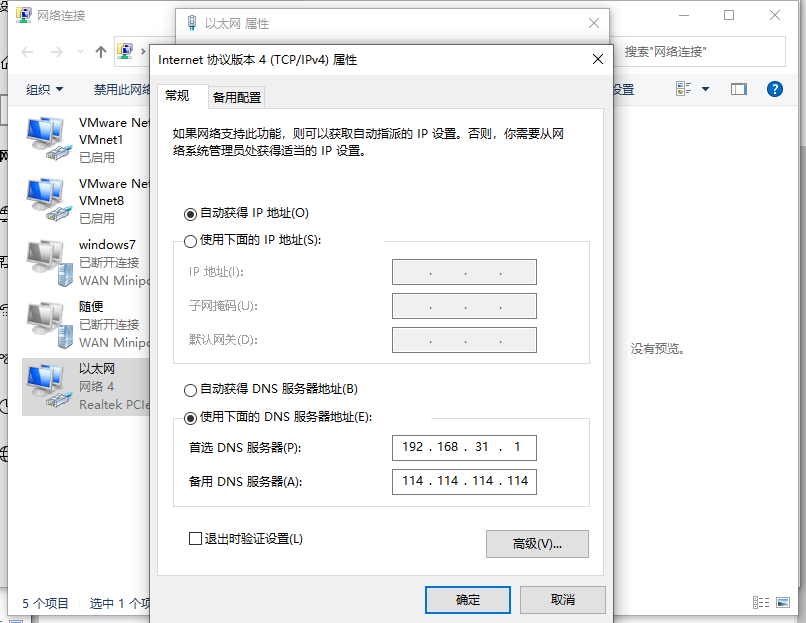
Task: Open Help via the question mark icon
Action: 775,89
